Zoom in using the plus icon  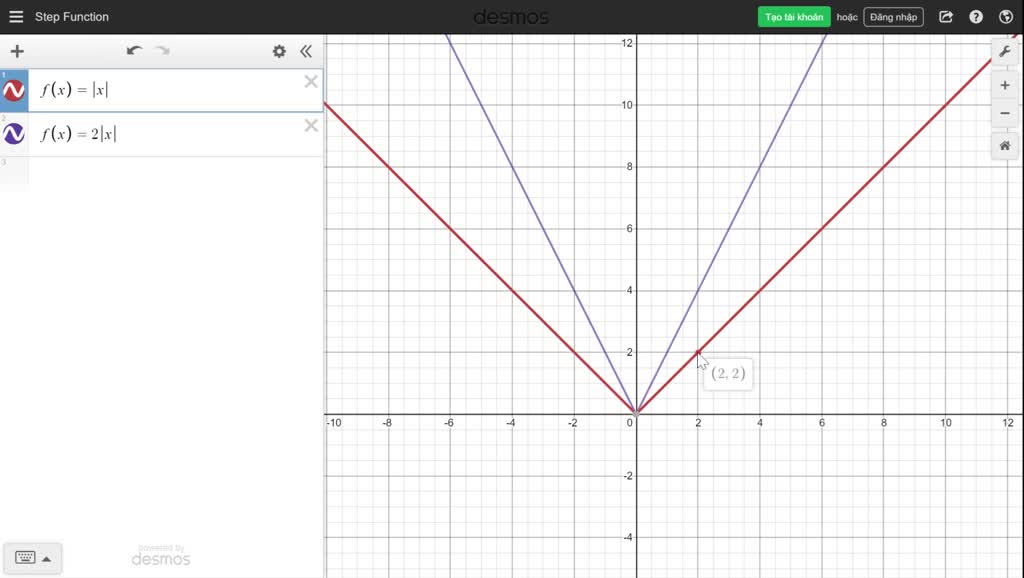click(x=1005, y=84)
